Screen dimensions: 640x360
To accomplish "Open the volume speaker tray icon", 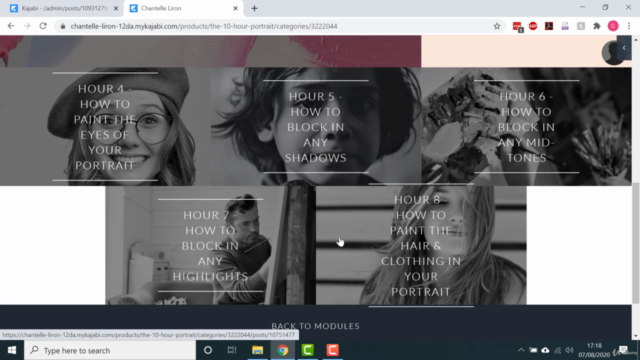I will (569, 350).
